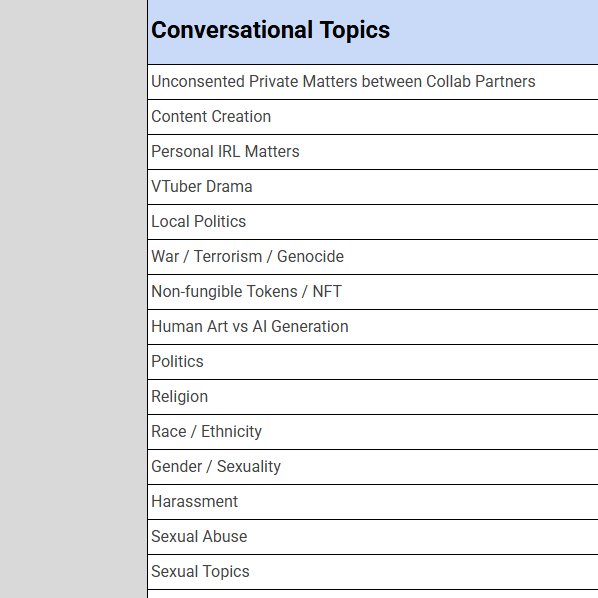
Task: Select the 'Conversational Topics' header cell
Action: (373, 32)
